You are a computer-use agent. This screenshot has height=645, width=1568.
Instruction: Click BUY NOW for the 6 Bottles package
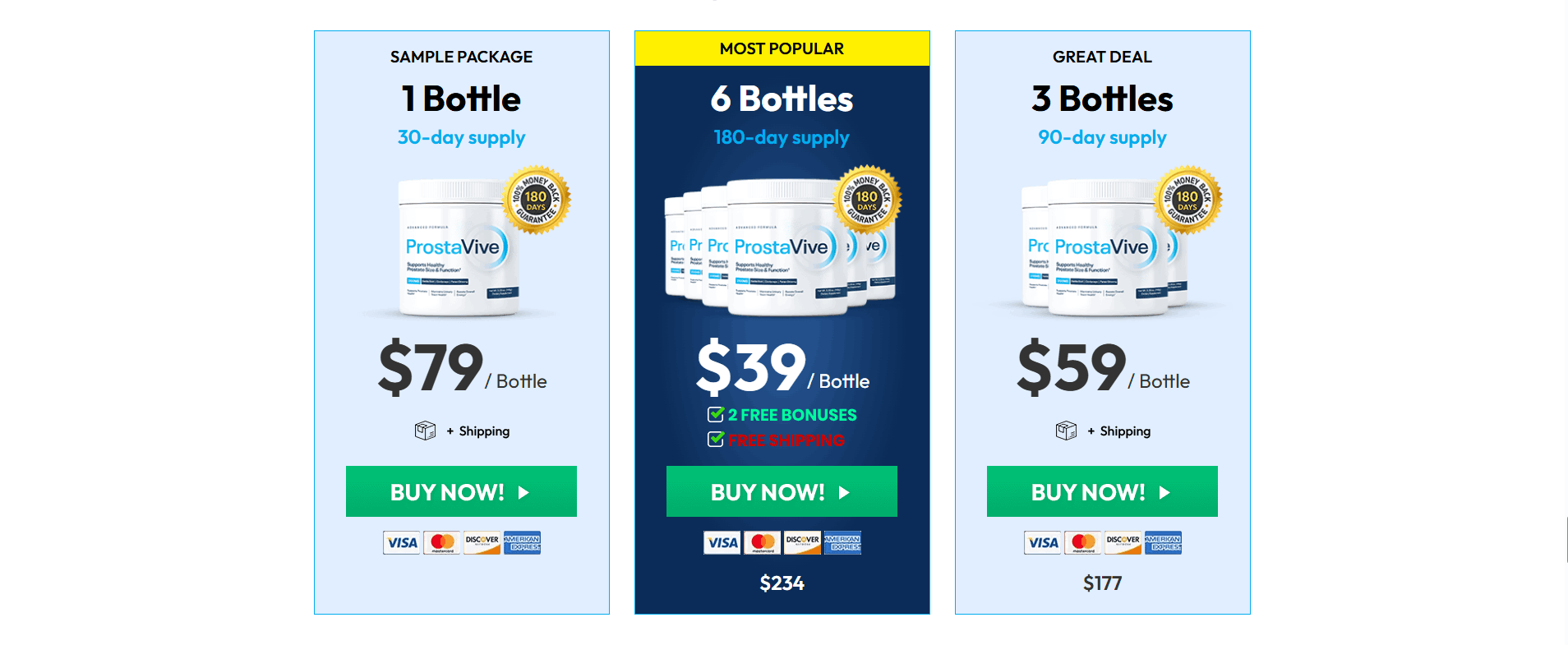coord(782,491)
